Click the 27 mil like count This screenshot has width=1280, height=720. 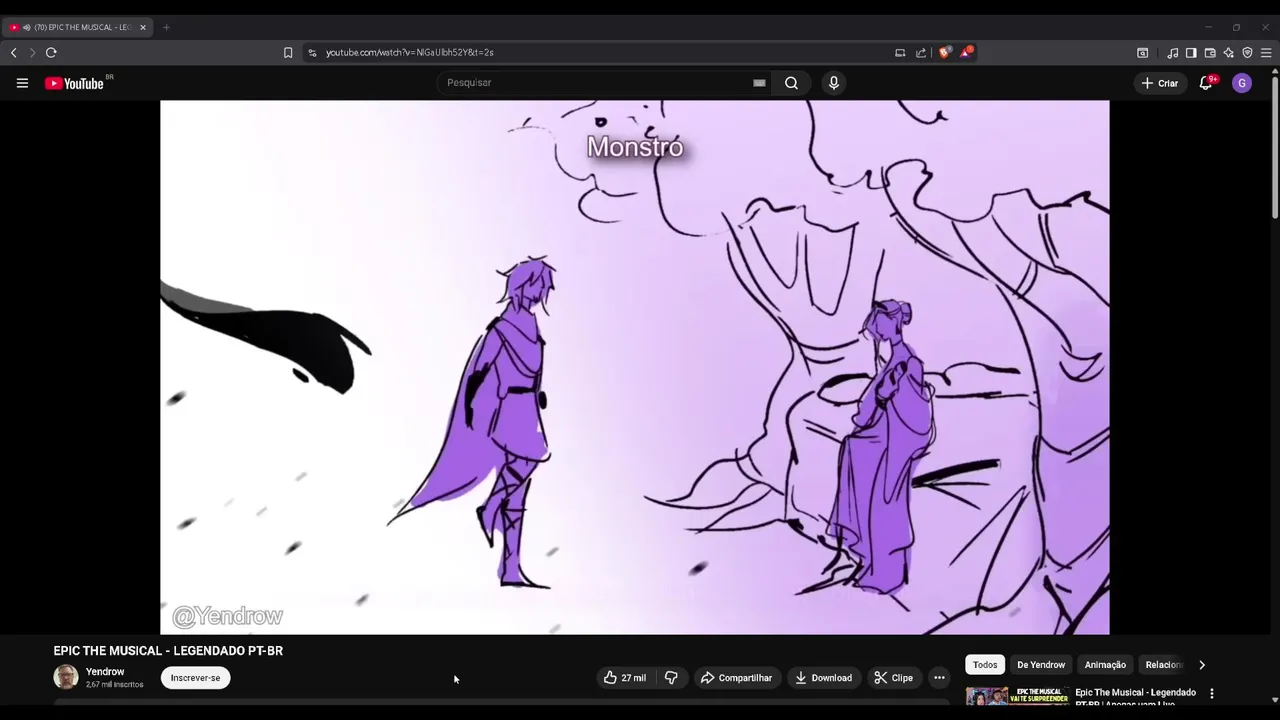click(633, 677)
